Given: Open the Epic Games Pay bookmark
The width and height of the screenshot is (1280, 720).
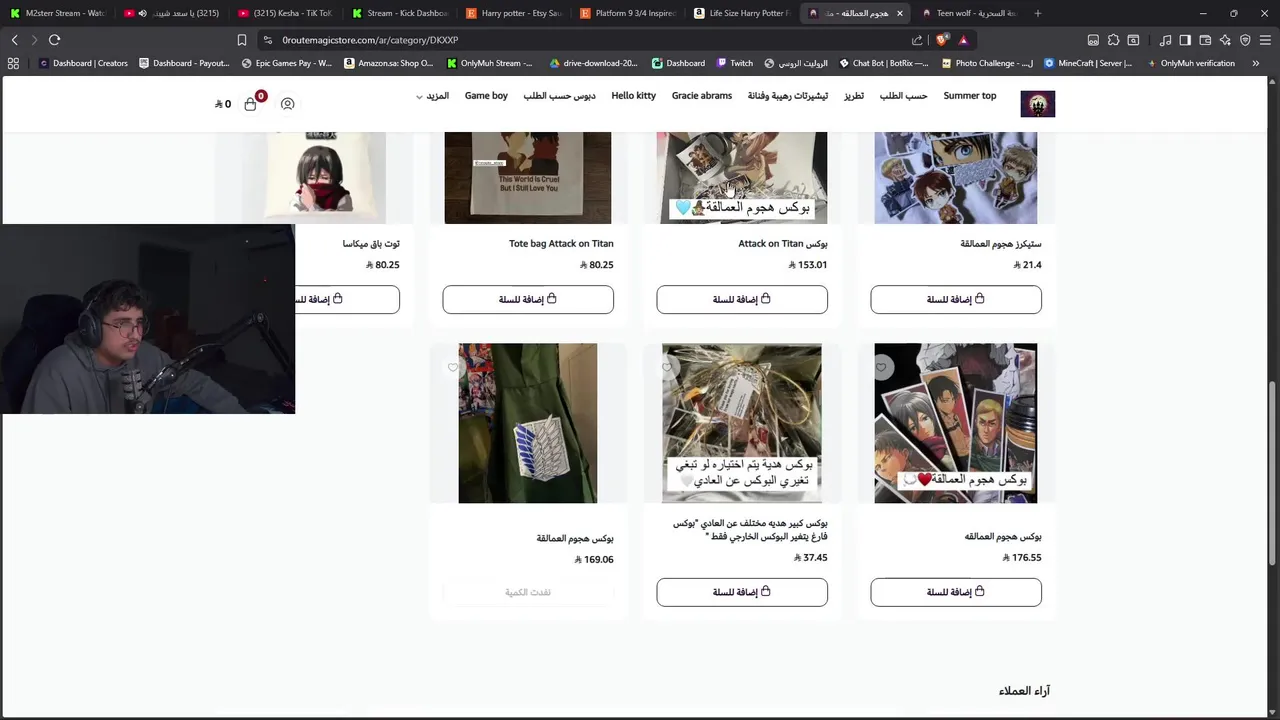Looking at the screenshot, I should pyautogui.click(x=285, y=63).
